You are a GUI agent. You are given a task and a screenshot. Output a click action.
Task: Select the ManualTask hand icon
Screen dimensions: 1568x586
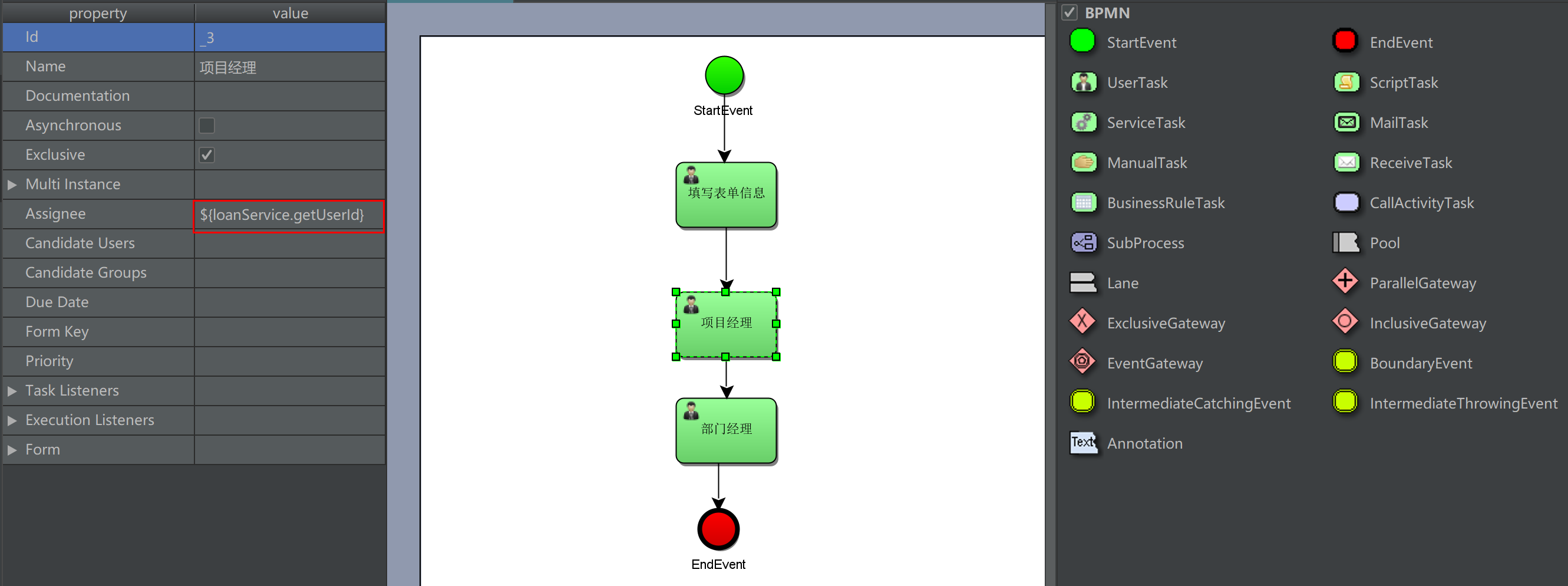[1084, 163]
